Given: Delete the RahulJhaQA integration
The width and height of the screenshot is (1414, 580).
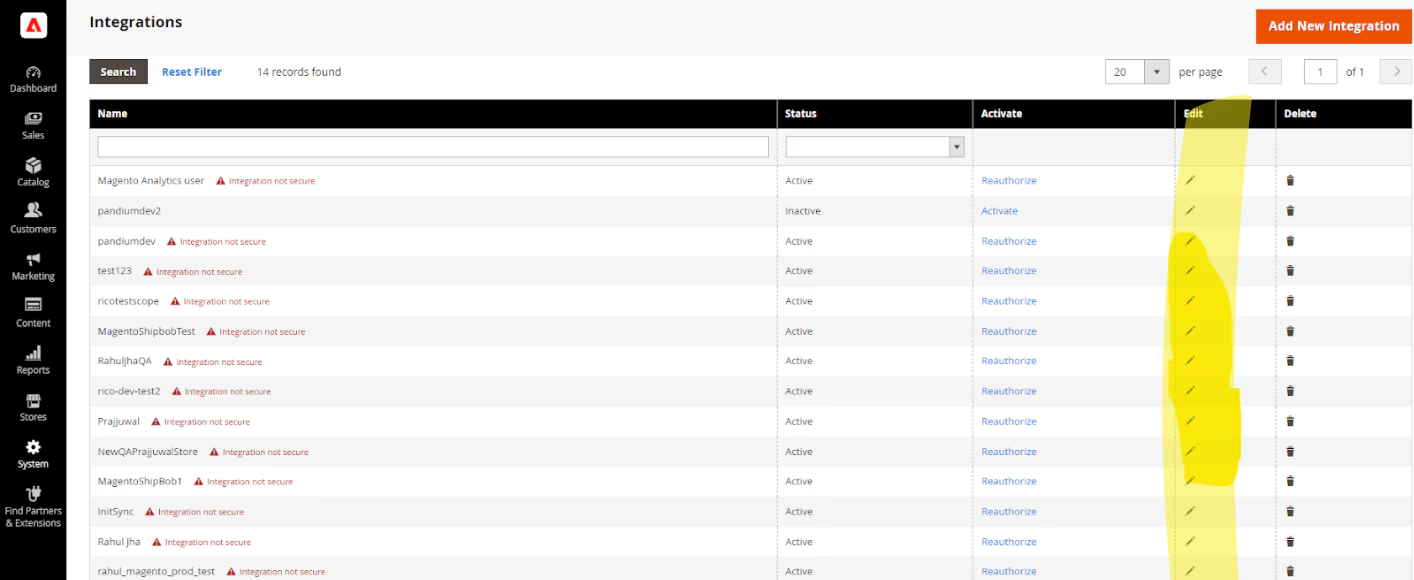Looking at the screenshot, I should coord(1290,361).
